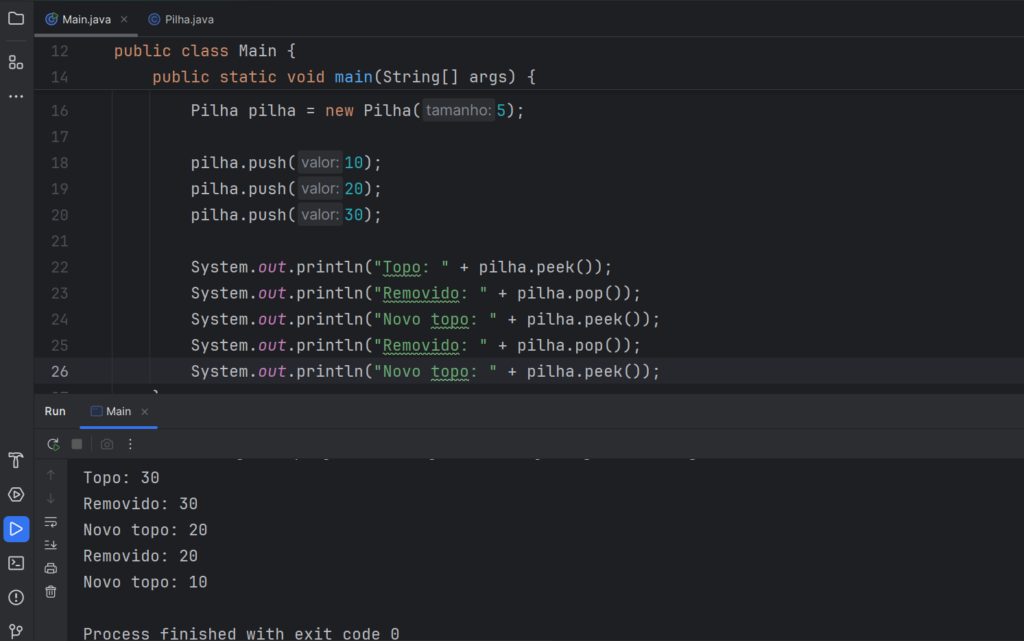Screen dimensions: 1024x641
Task: Open the Problems tool window icon
Action: (x=16, y=598)
